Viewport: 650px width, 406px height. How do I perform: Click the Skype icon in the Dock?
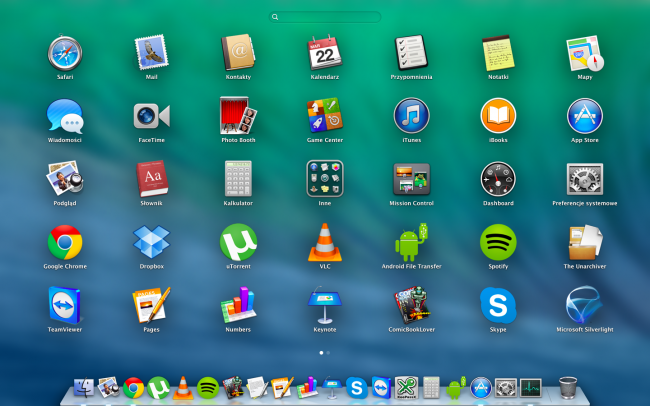[357, 388]
